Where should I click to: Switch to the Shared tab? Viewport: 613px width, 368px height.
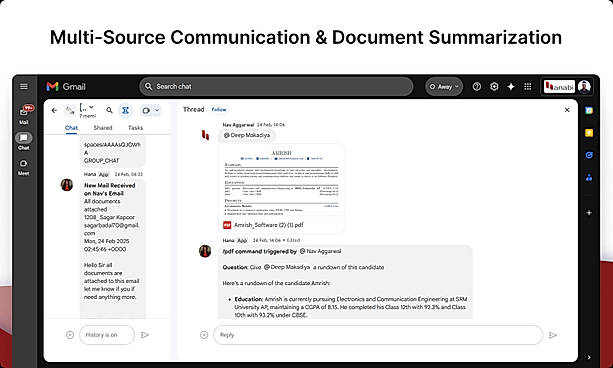103,128
